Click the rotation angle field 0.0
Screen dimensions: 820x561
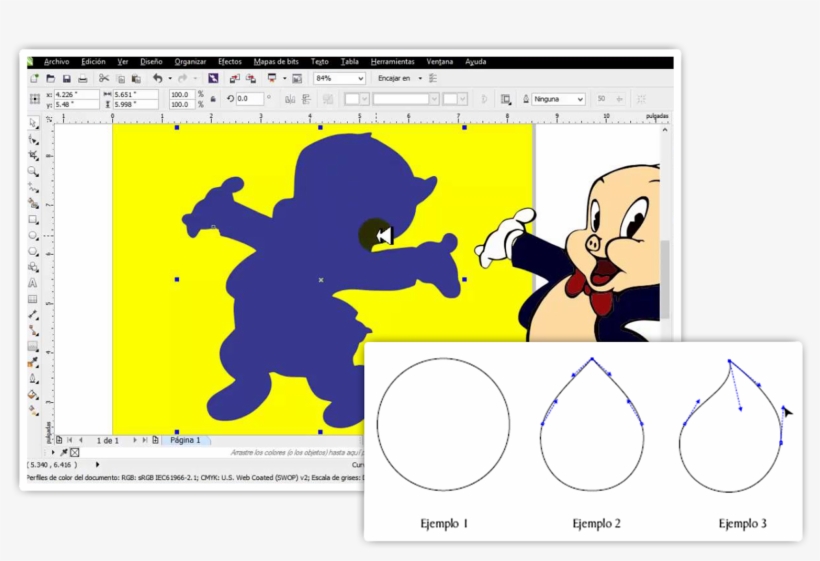[x=249, y=99]
